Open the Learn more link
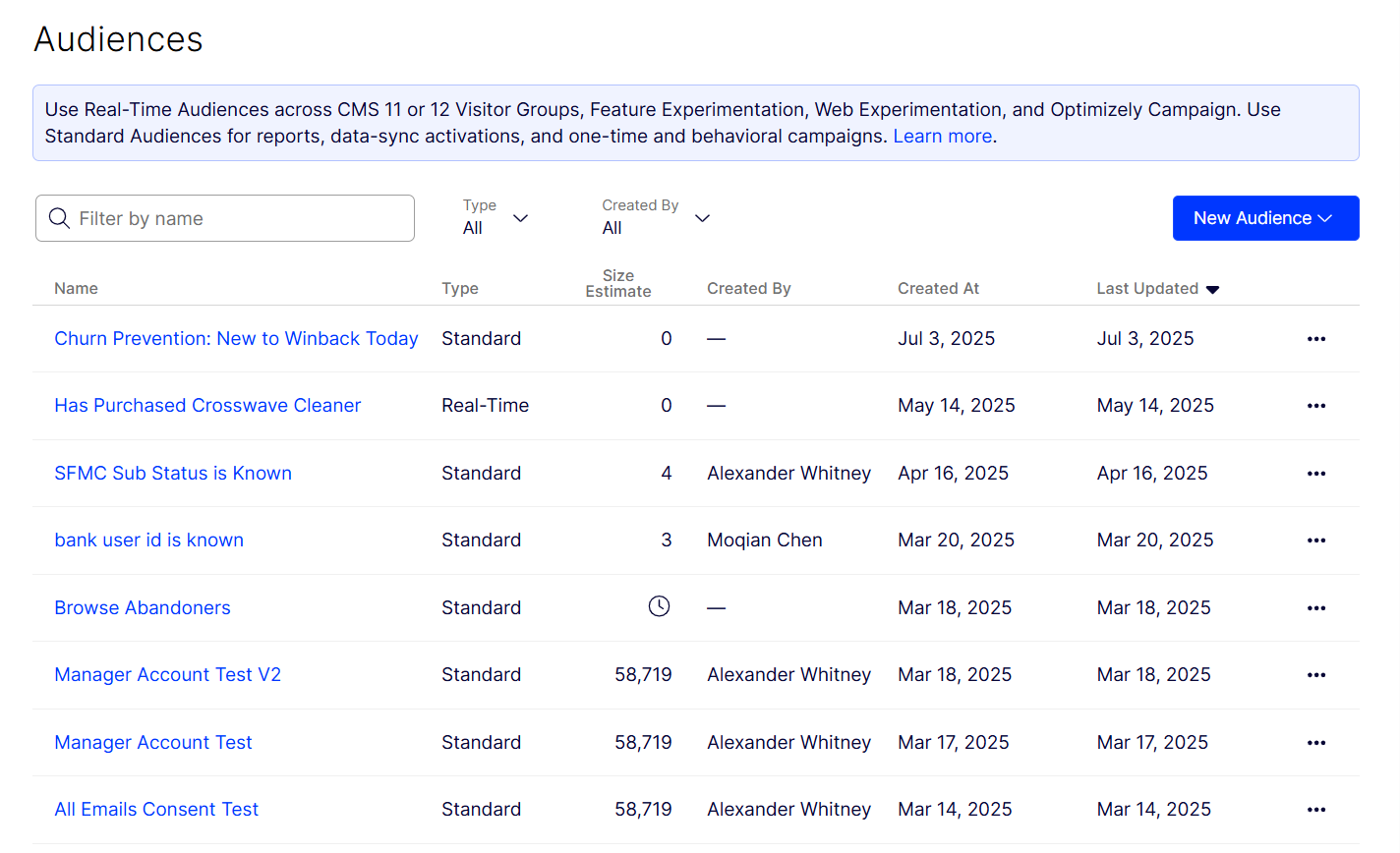 pyautogui.click(x=942, y=137)
